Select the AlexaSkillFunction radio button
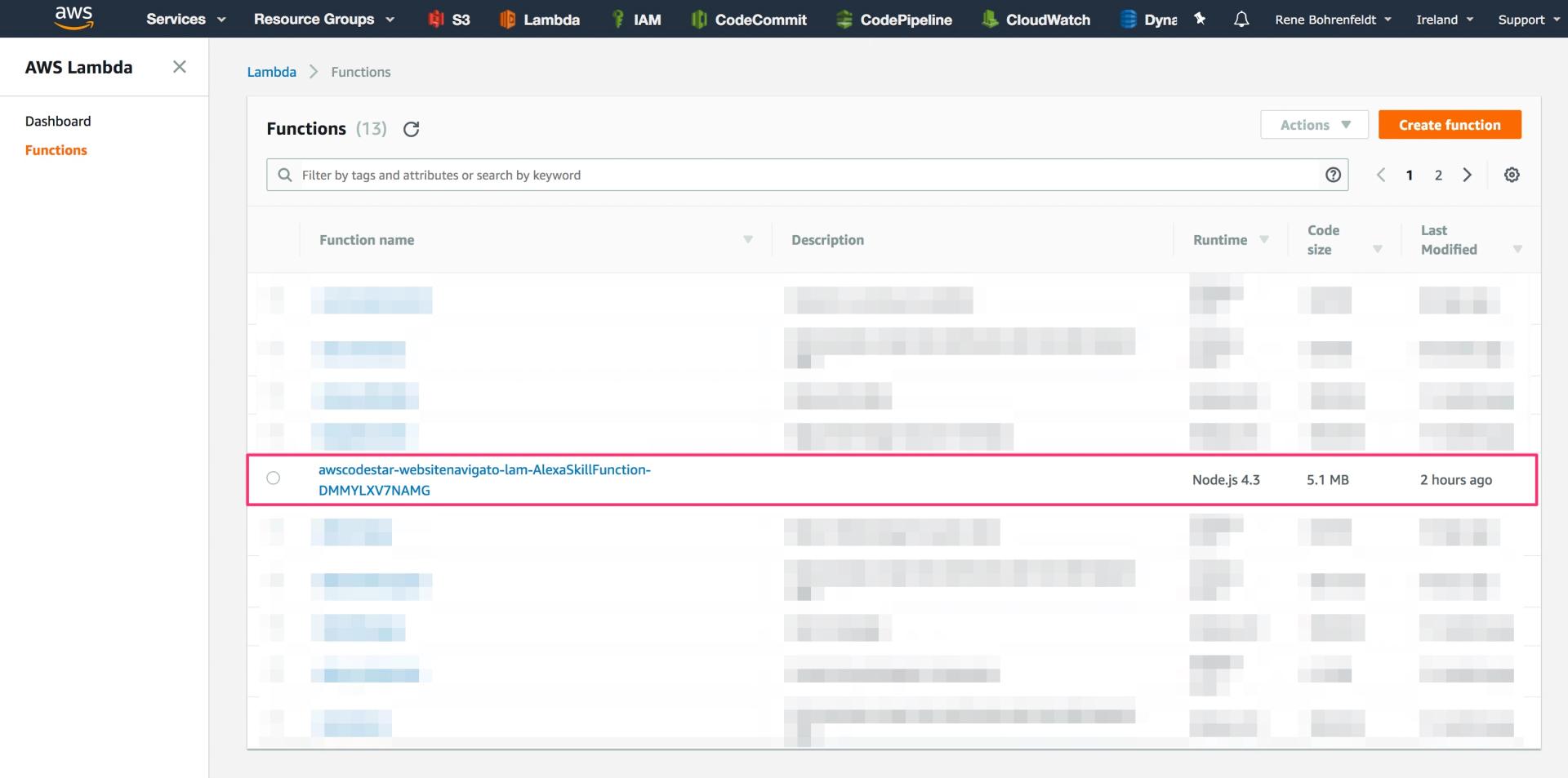The image size is (1568, 778). pyautogui.click(x=274, y=478)
